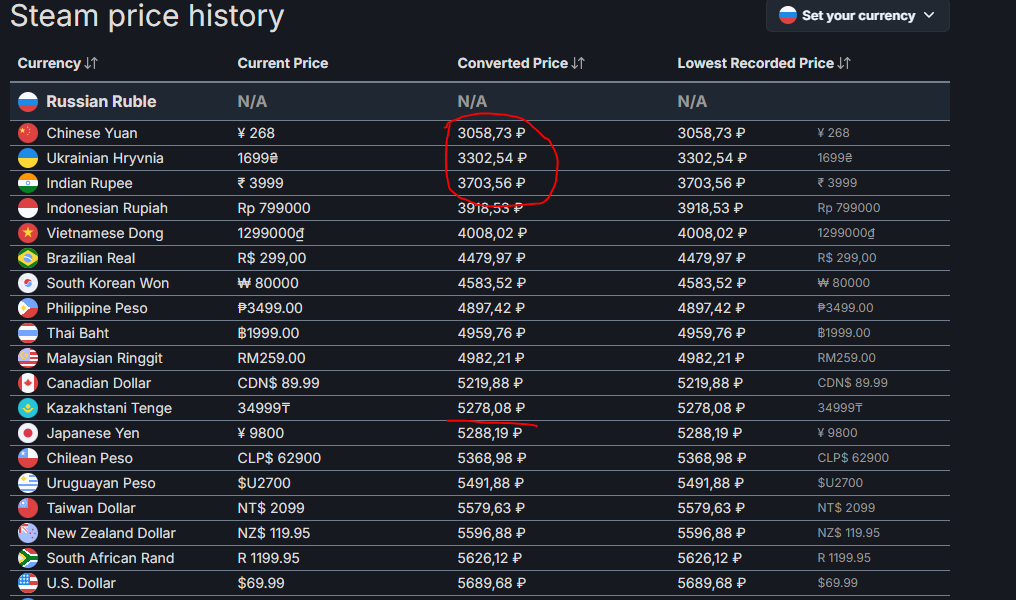This screenshot has width=1016, height=600.
Task: Click converted price 5278,08 ₽ for Tenge
Action: (491, 408)
